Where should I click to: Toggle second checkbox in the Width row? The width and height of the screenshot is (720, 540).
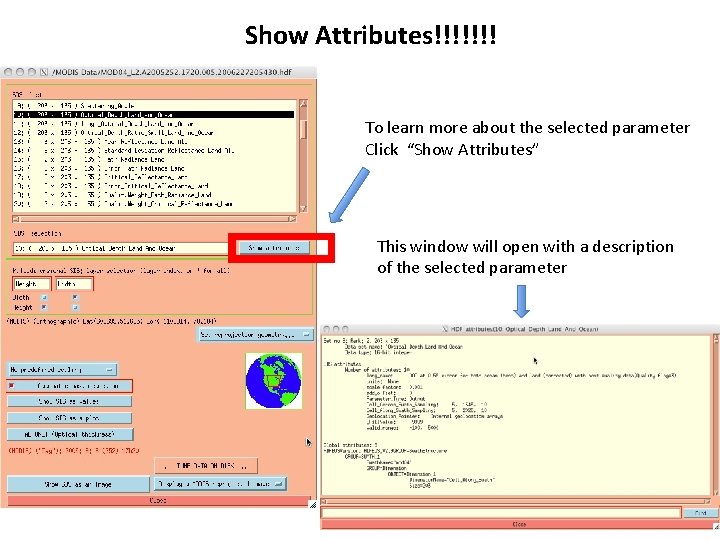(75, 298)
